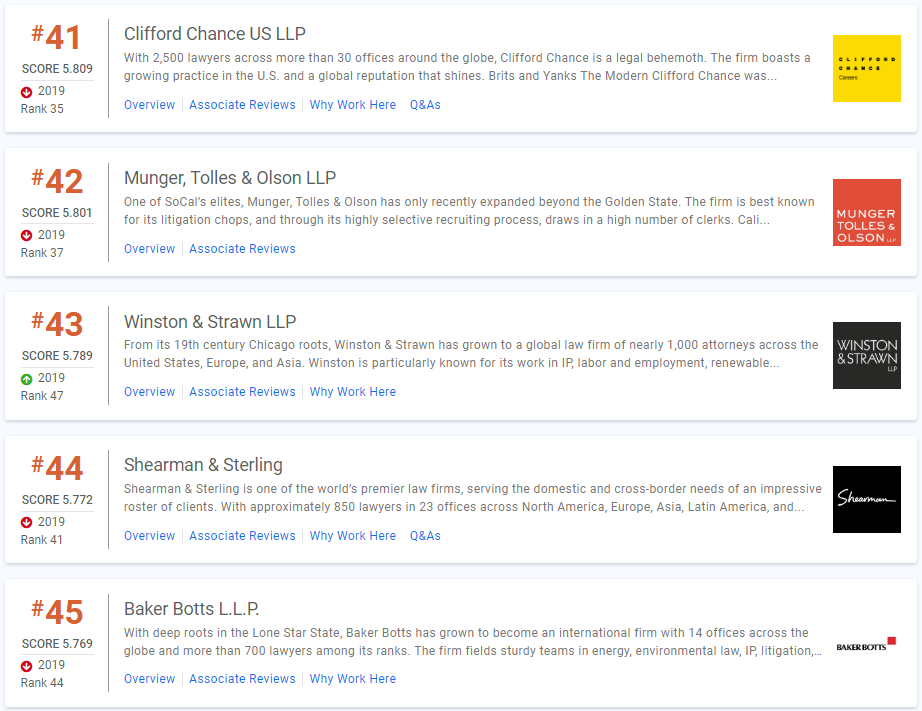Click the red down-arrow icon for Baker Botts
This screenshot has width=922, height=711.
tap(26, 666)
